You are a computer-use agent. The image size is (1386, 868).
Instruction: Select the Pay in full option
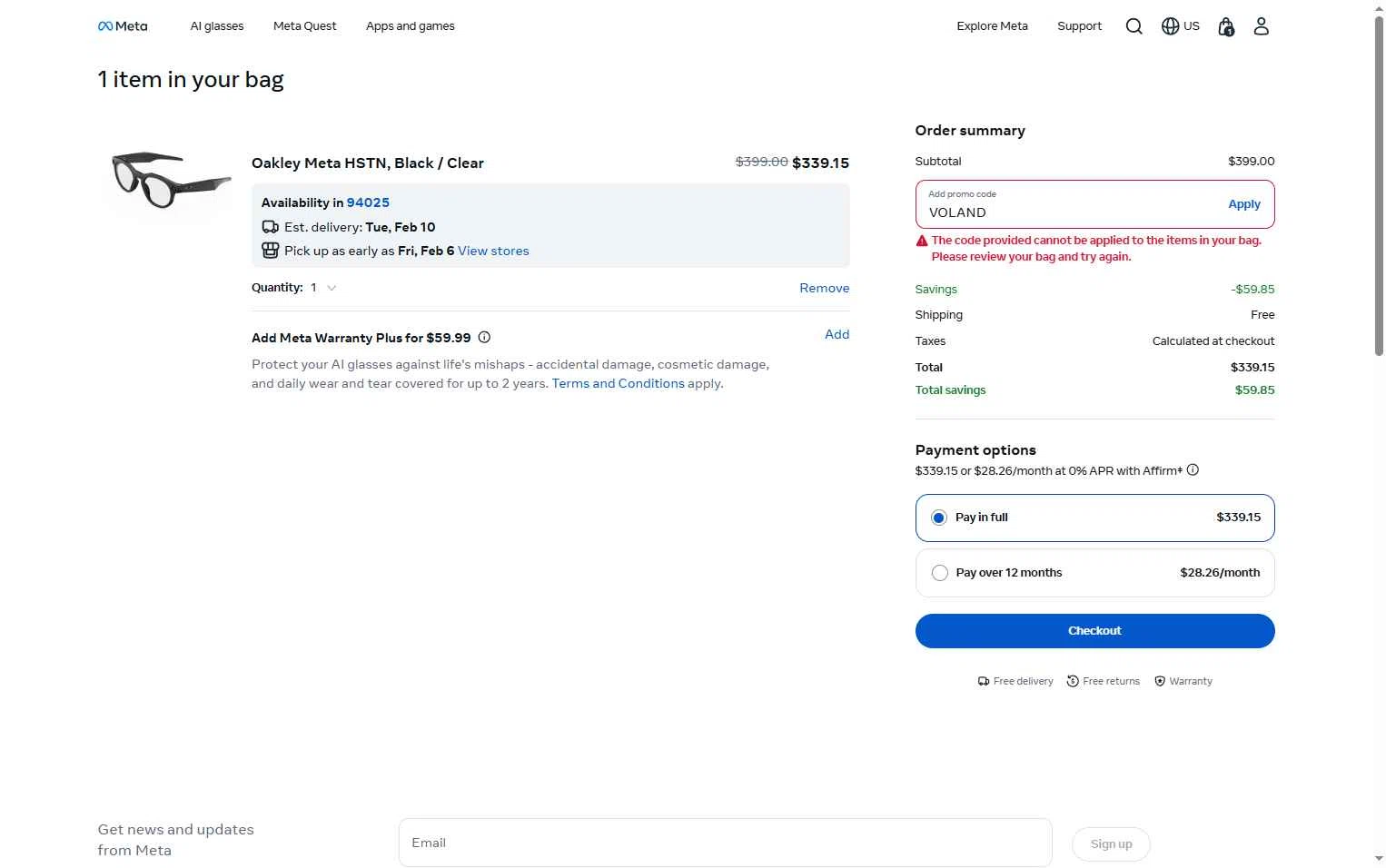coord(939,518)
